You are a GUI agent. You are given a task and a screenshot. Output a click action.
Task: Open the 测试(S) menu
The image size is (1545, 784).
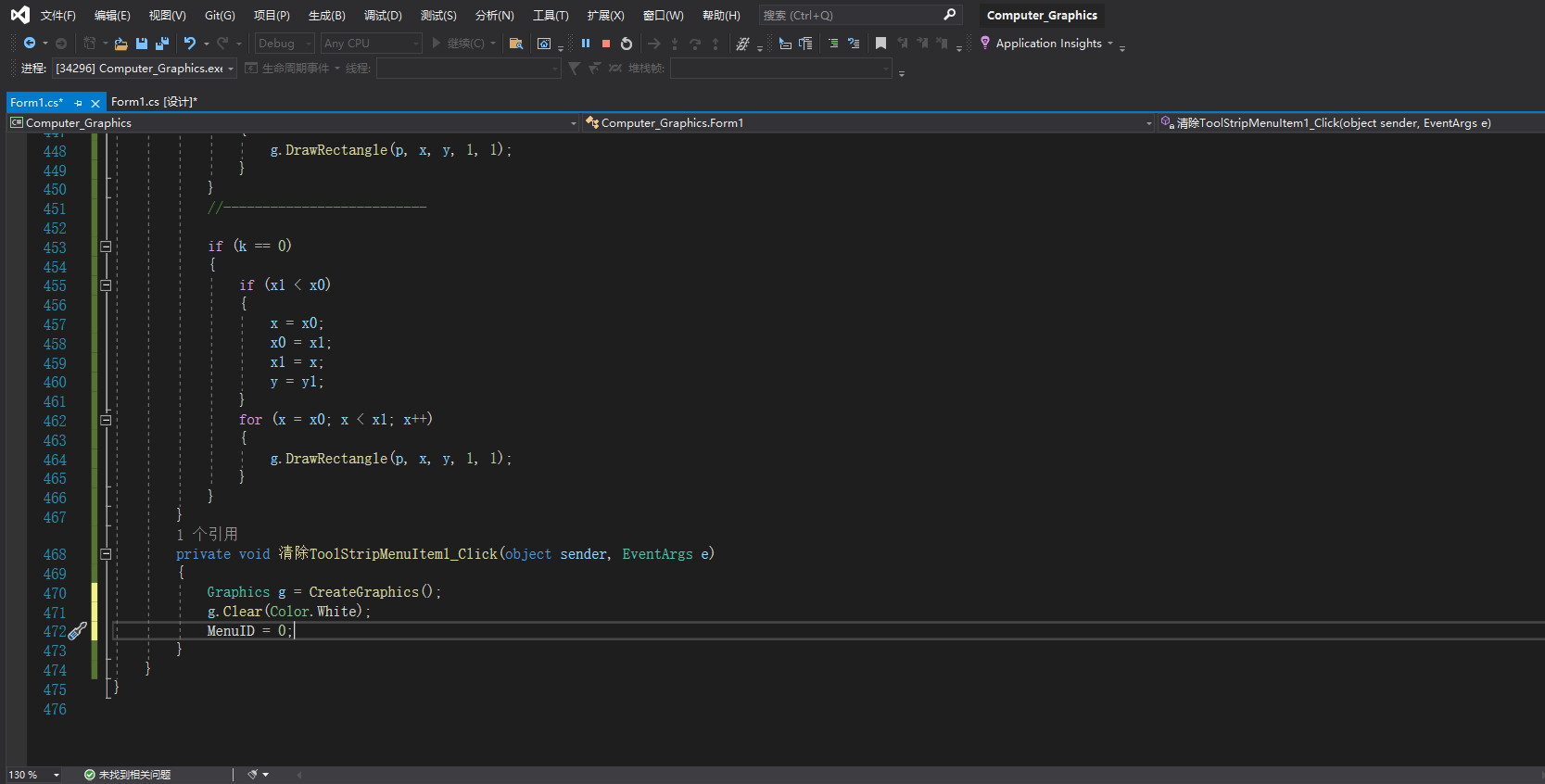pyautogui.click(x=438, y=16)
